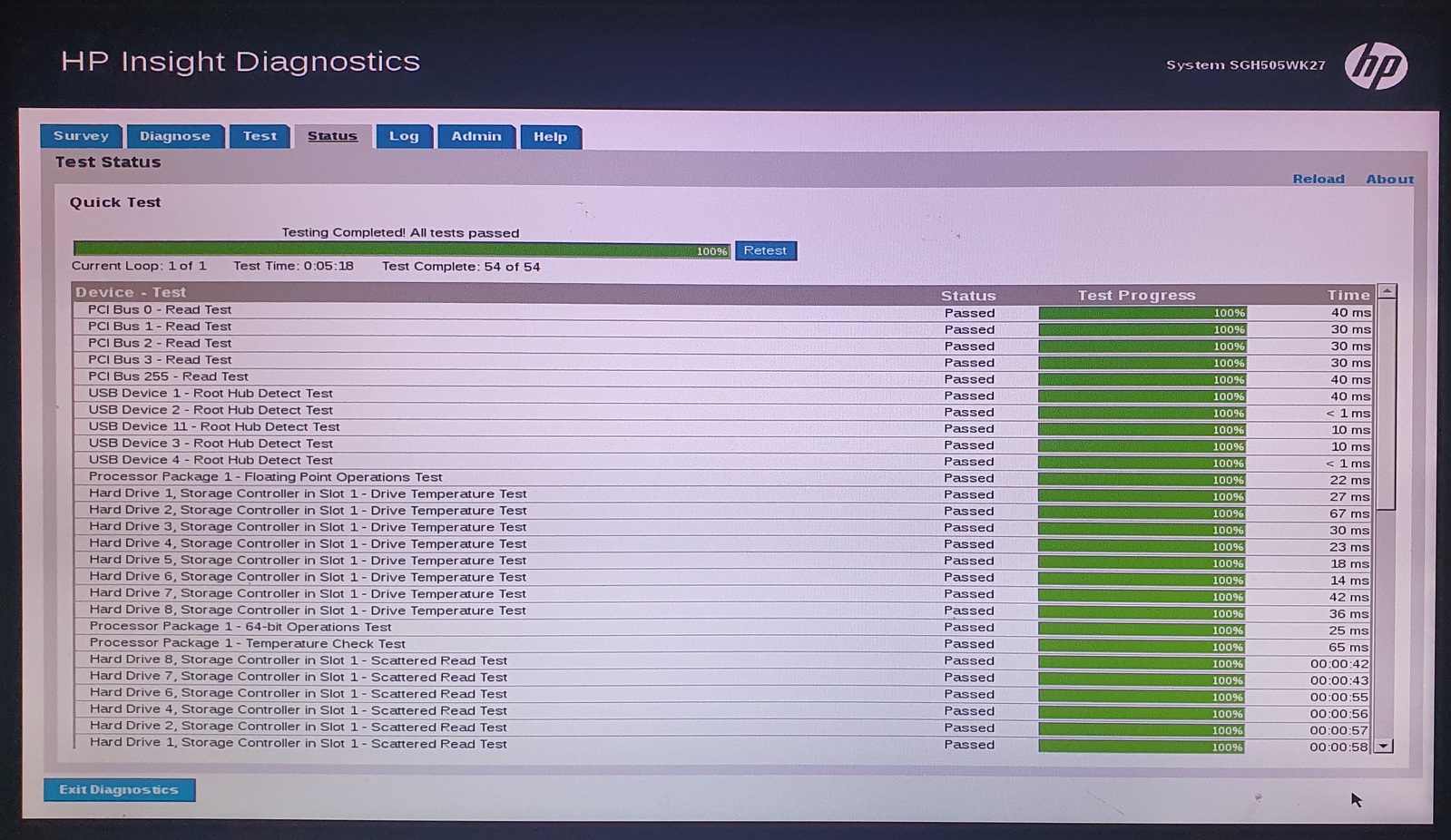
Task: Click the 'Device - Test' column header
Action: point(131,292)
